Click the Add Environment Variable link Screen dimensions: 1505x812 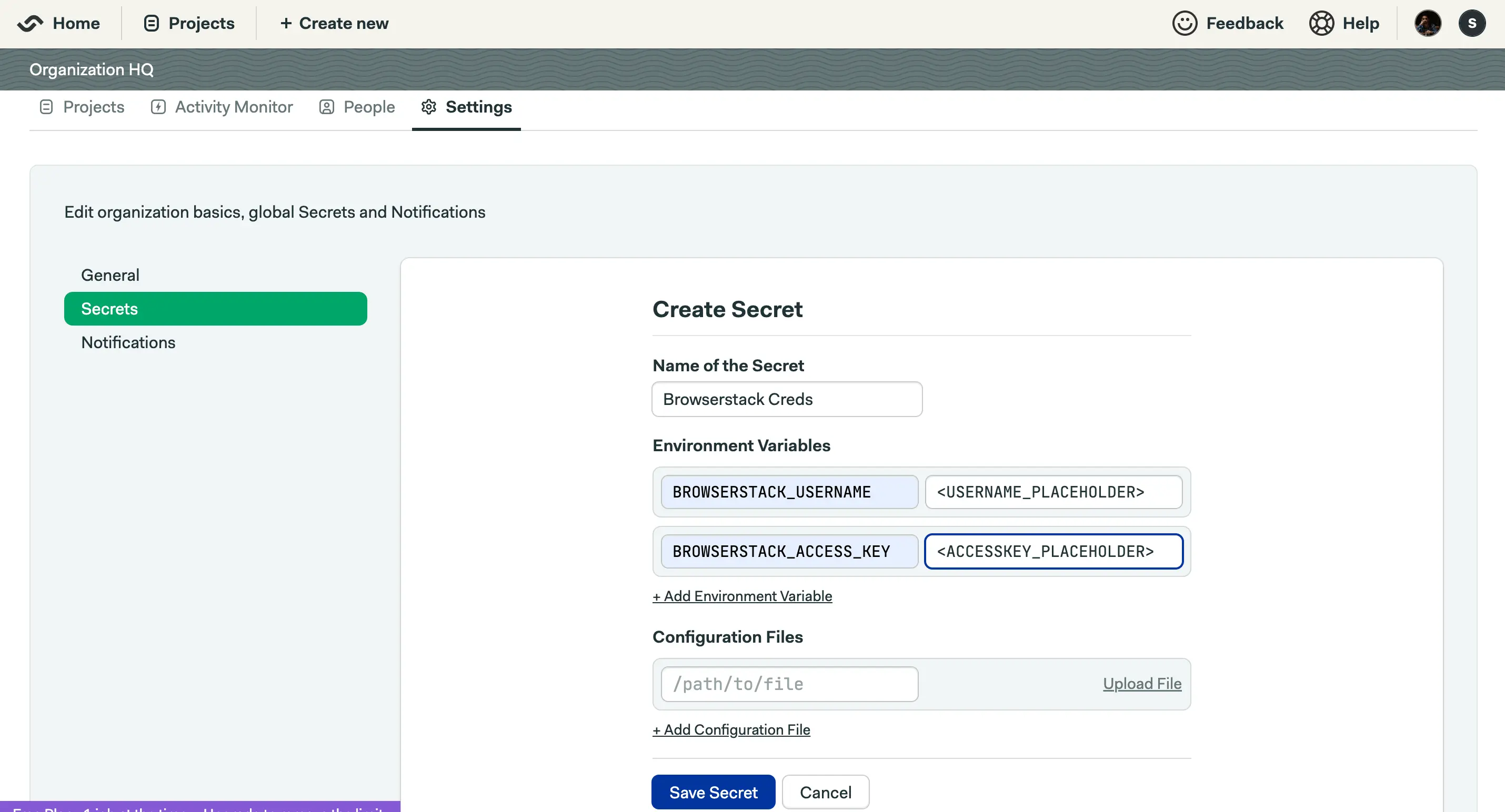pos(742,596)
